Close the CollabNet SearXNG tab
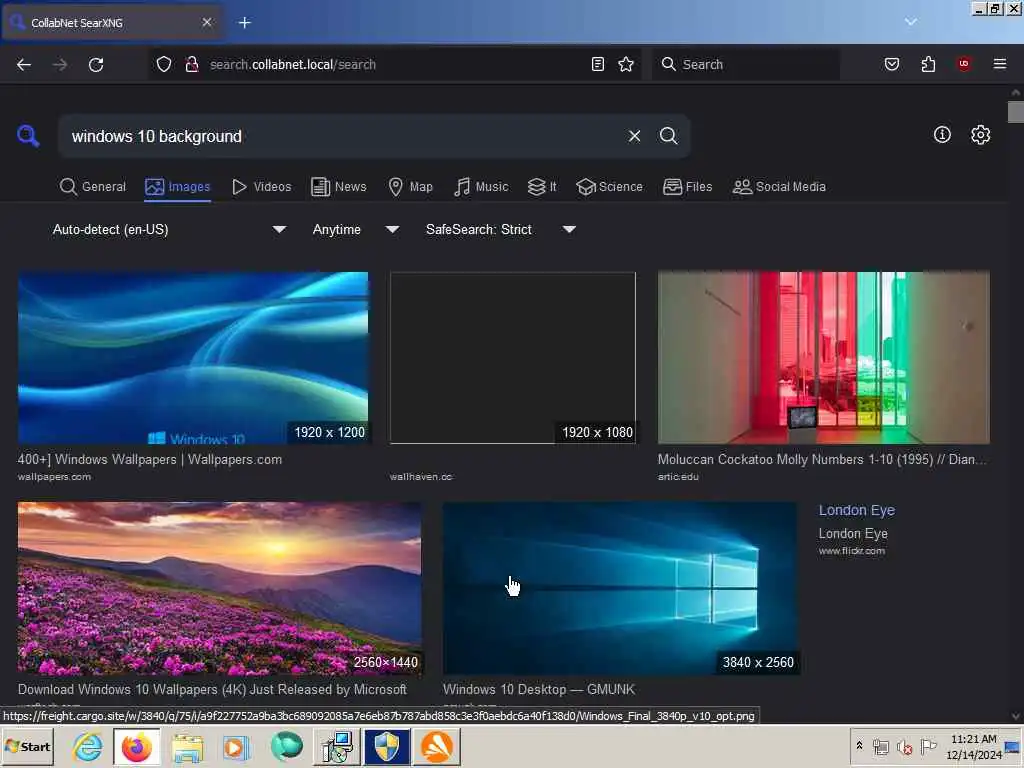This screenshot has height=768, width=1024. [x=207, y=22]
